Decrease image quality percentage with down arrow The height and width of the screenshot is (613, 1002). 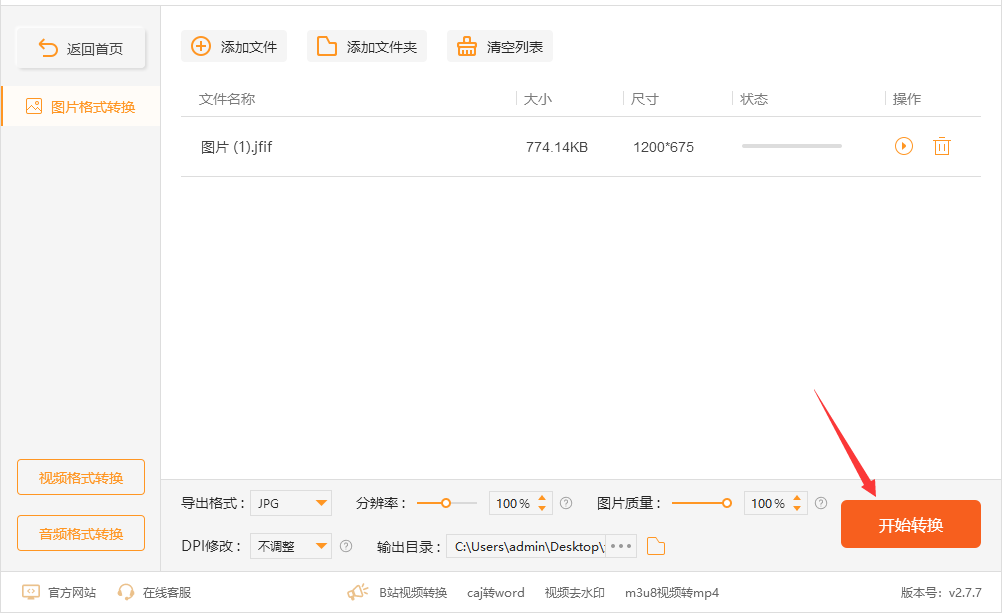(797, 508)
